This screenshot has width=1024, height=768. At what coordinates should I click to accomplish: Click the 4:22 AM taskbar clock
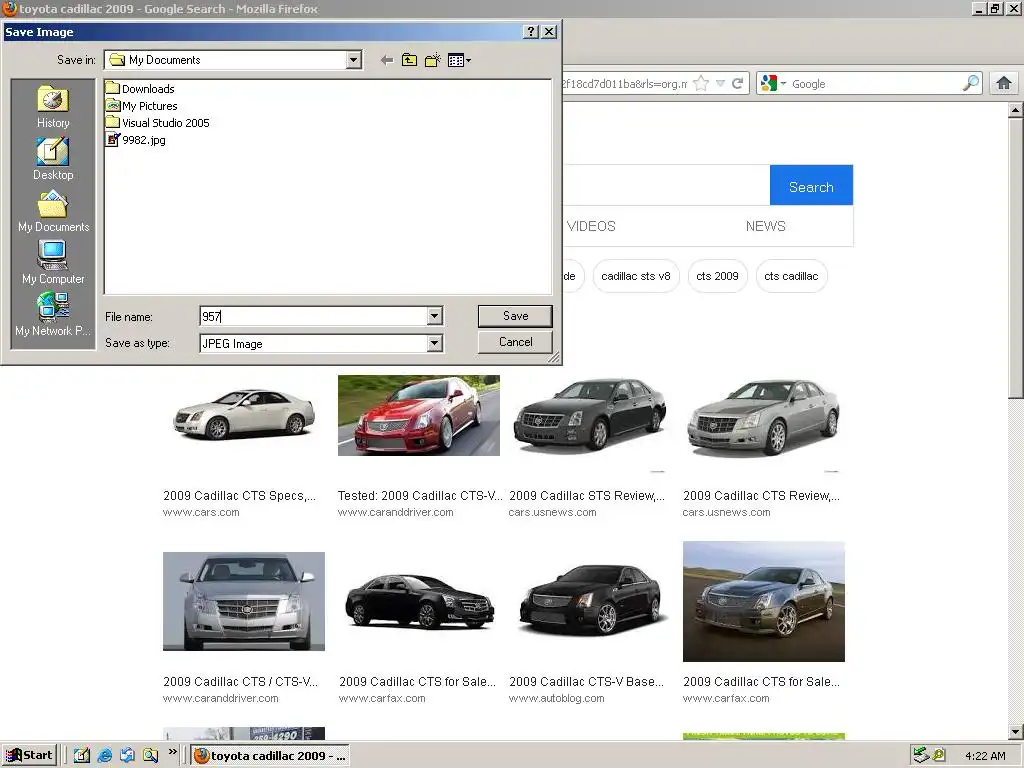[x=985, y=756]
